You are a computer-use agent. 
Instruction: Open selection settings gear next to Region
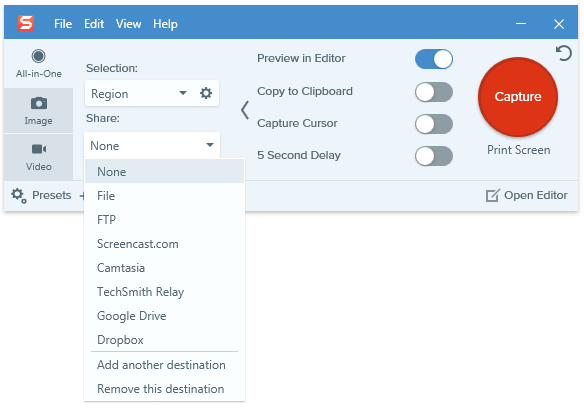tap(206, 93)
